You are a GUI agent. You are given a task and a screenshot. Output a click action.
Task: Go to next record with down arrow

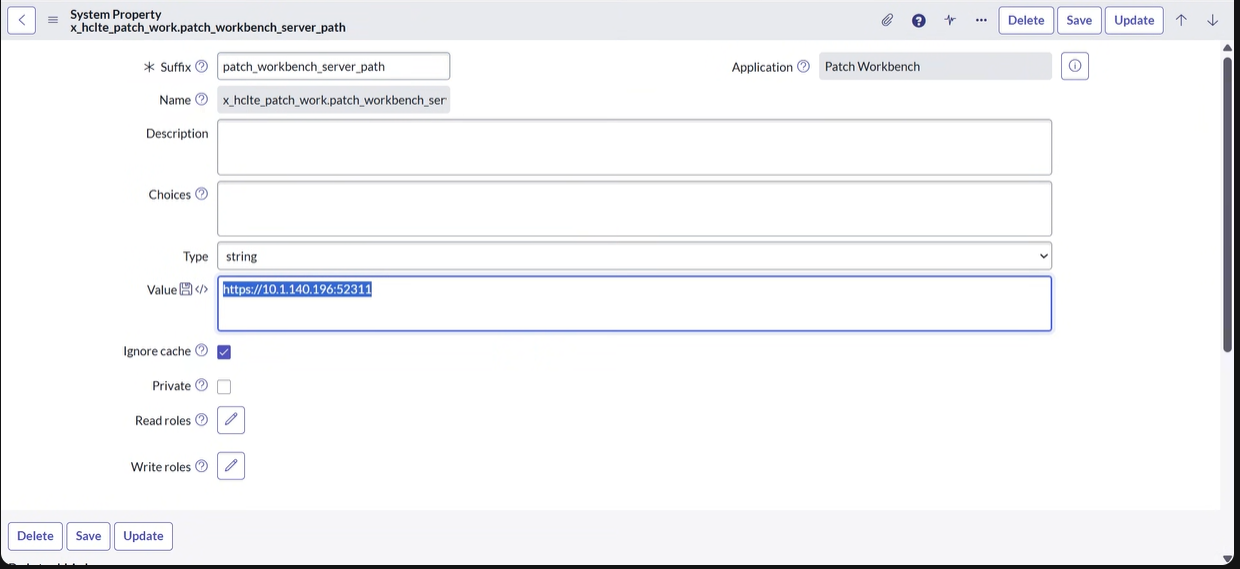click(x=1212, y=20)
